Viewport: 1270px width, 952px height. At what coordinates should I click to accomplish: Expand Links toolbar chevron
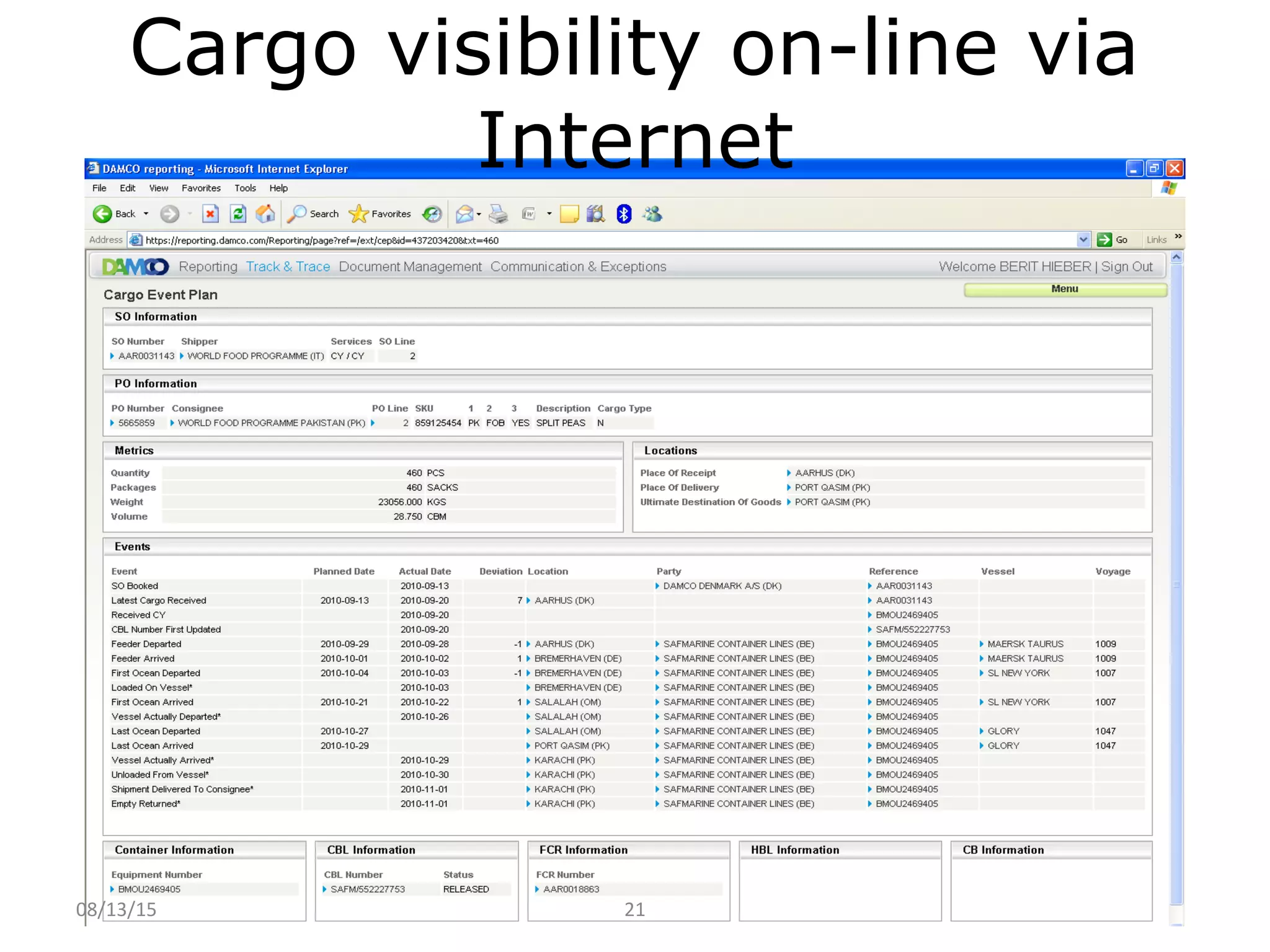coord(1178,236)
